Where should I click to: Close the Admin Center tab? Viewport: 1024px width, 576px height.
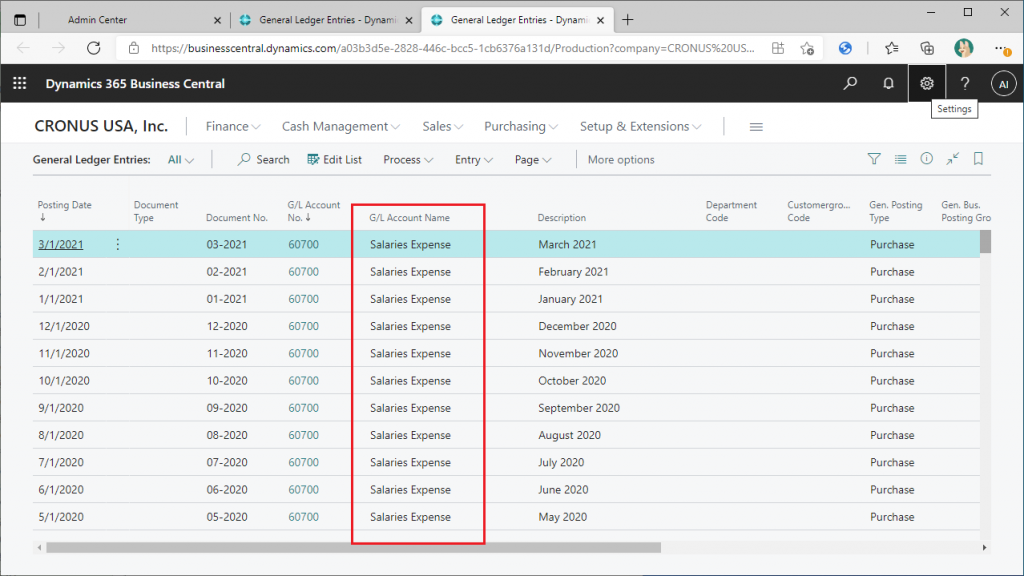click(x=217, y=20)
